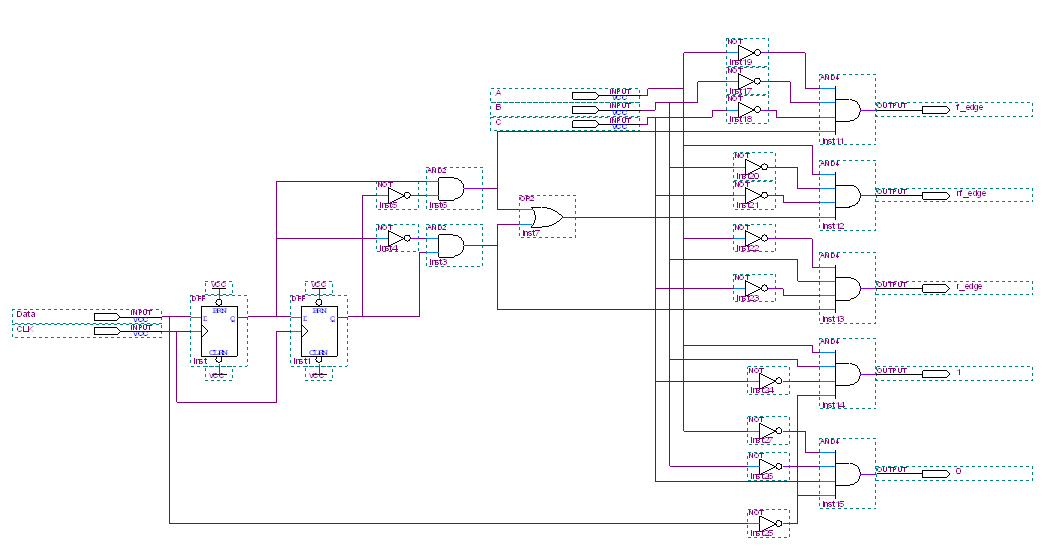Image resolution: width=1044 pixels, height=556 pixels.
Task: Select the r_edge output pin
Action: tap(935, 288)
